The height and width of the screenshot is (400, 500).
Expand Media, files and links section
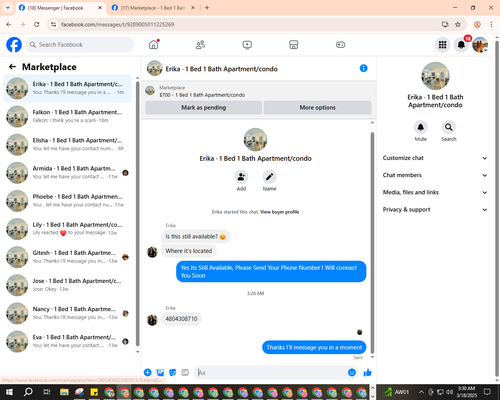pyautogui.click(x=435, y=192)
